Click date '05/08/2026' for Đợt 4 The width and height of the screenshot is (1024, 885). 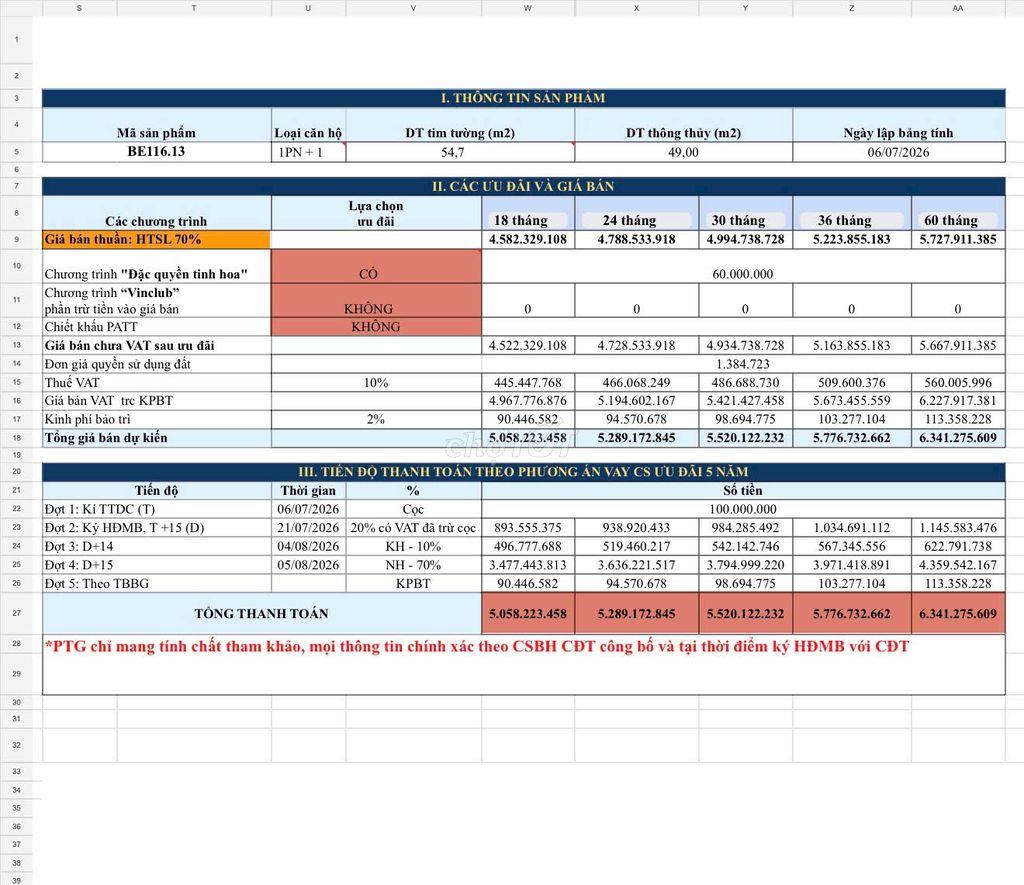click(x=308, y=565)
